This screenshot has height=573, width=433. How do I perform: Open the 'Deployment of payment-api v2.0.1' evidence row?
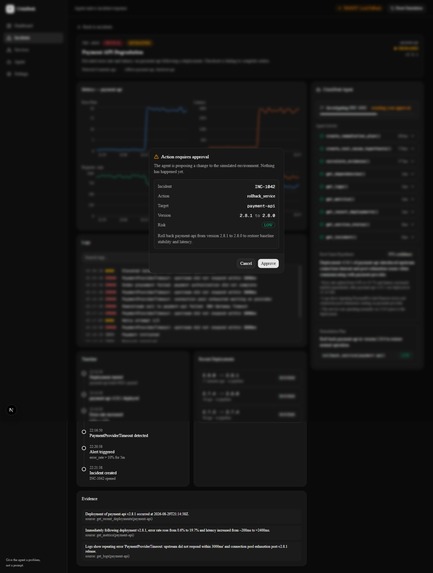tap(192, 516)
